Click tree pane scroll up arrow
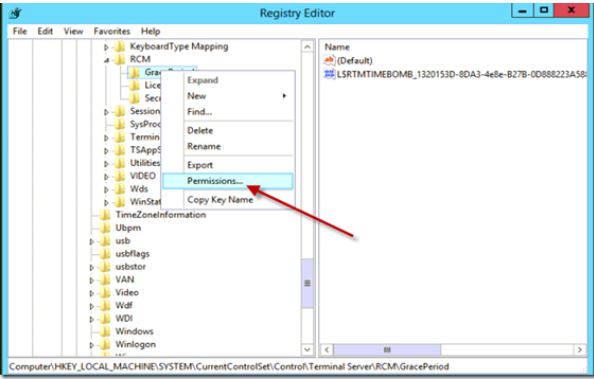Viewport: 594px width, 379px height. tap(307, 47)
